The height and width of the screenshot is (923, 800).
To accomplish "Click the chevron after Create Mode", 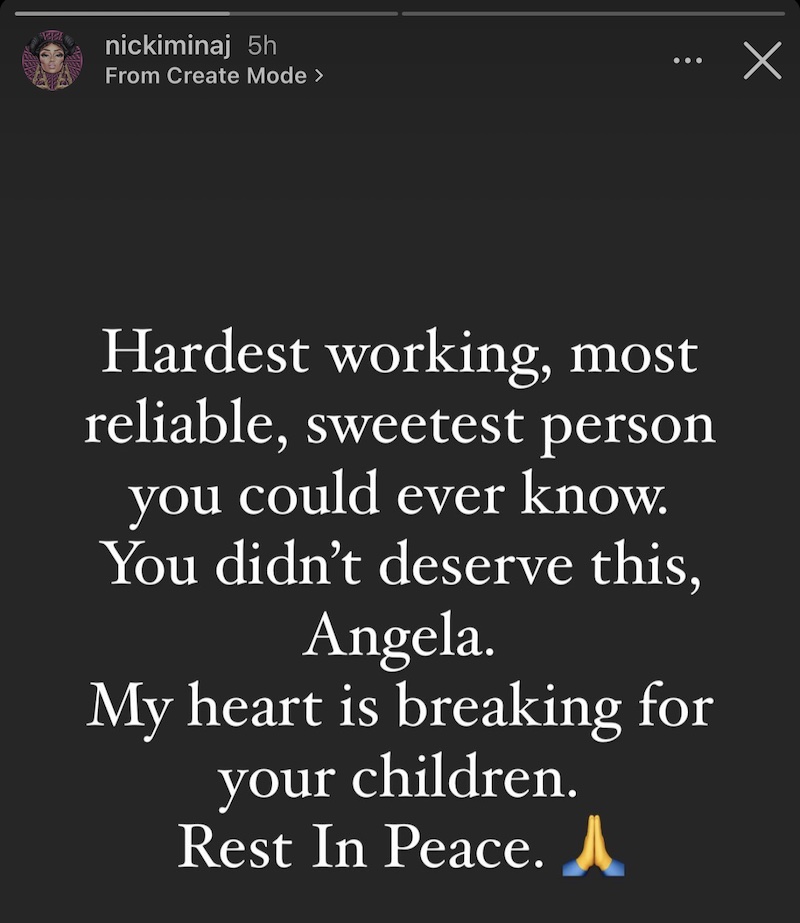I will click(x=318, y=76).
